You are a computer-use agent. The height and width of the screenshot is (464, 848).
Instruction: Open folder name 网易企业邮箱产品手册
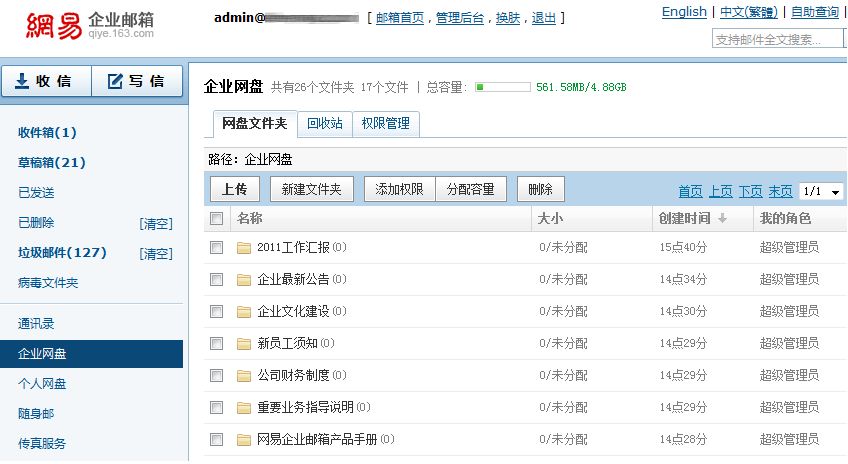(x=317, y=439)
